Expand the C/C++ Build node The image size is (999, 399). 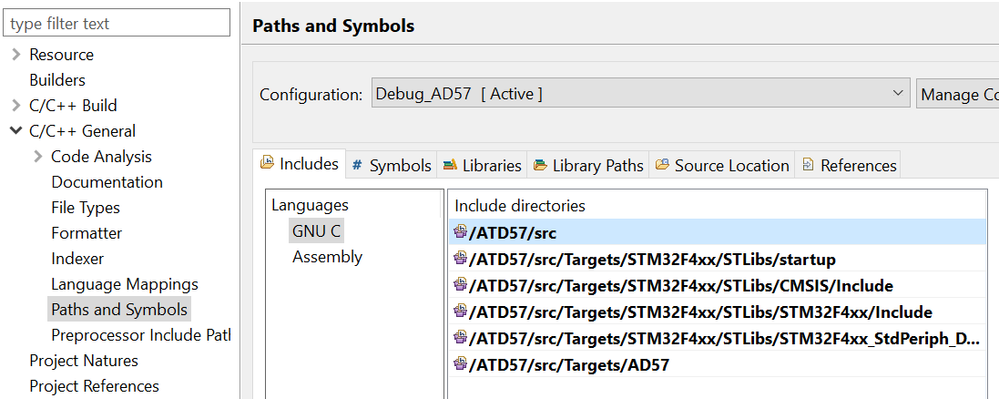pyautogui.click(x=16, y=106)
